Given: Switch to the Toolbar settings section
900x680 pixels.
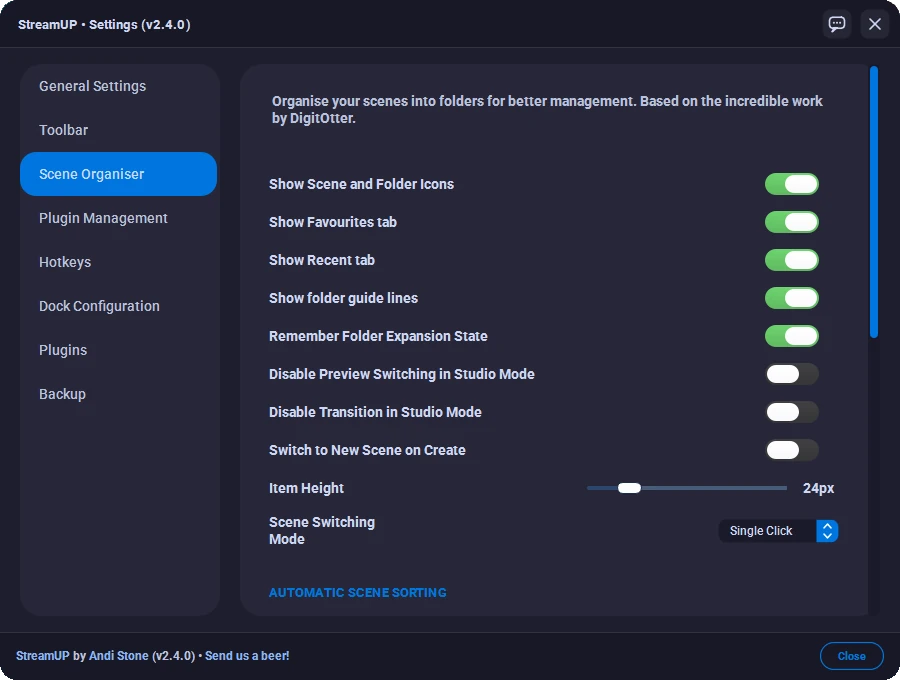Looking at the screenshot, I should pos(118,130).
